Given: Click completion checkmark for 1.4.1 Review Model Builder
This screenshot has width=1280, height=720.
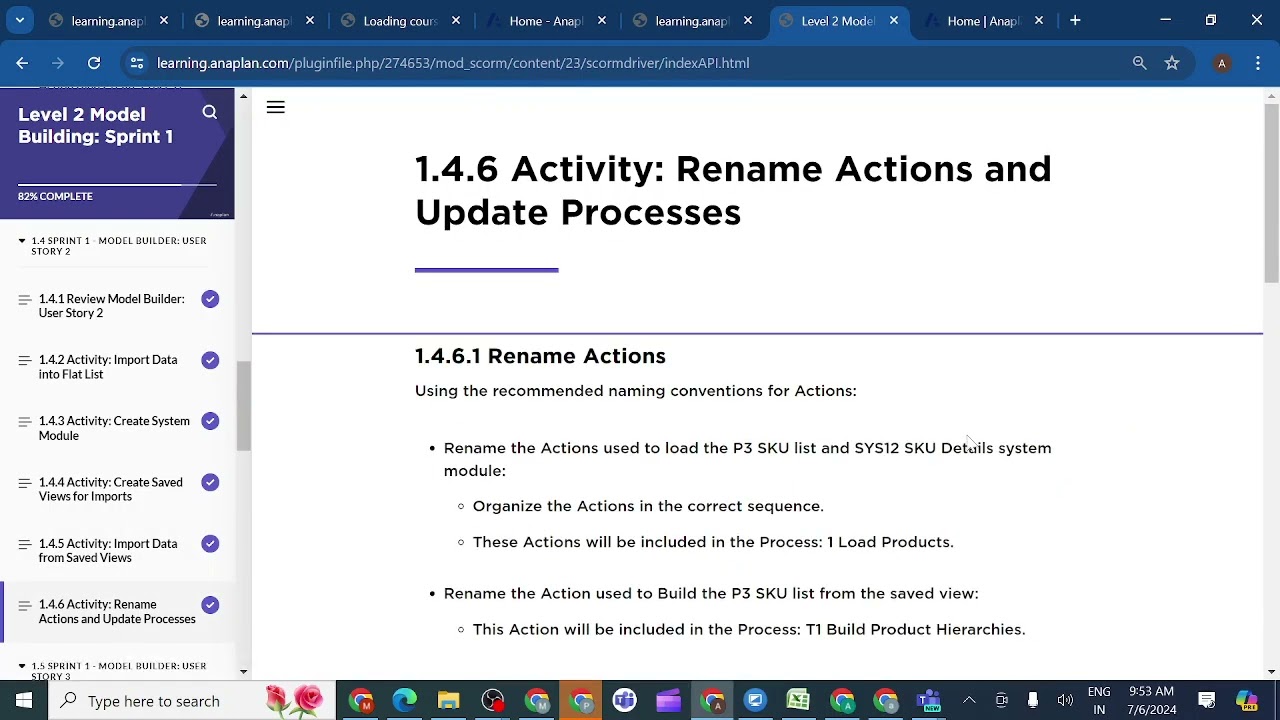Looking at the screenshot, I should coord(210,299).
